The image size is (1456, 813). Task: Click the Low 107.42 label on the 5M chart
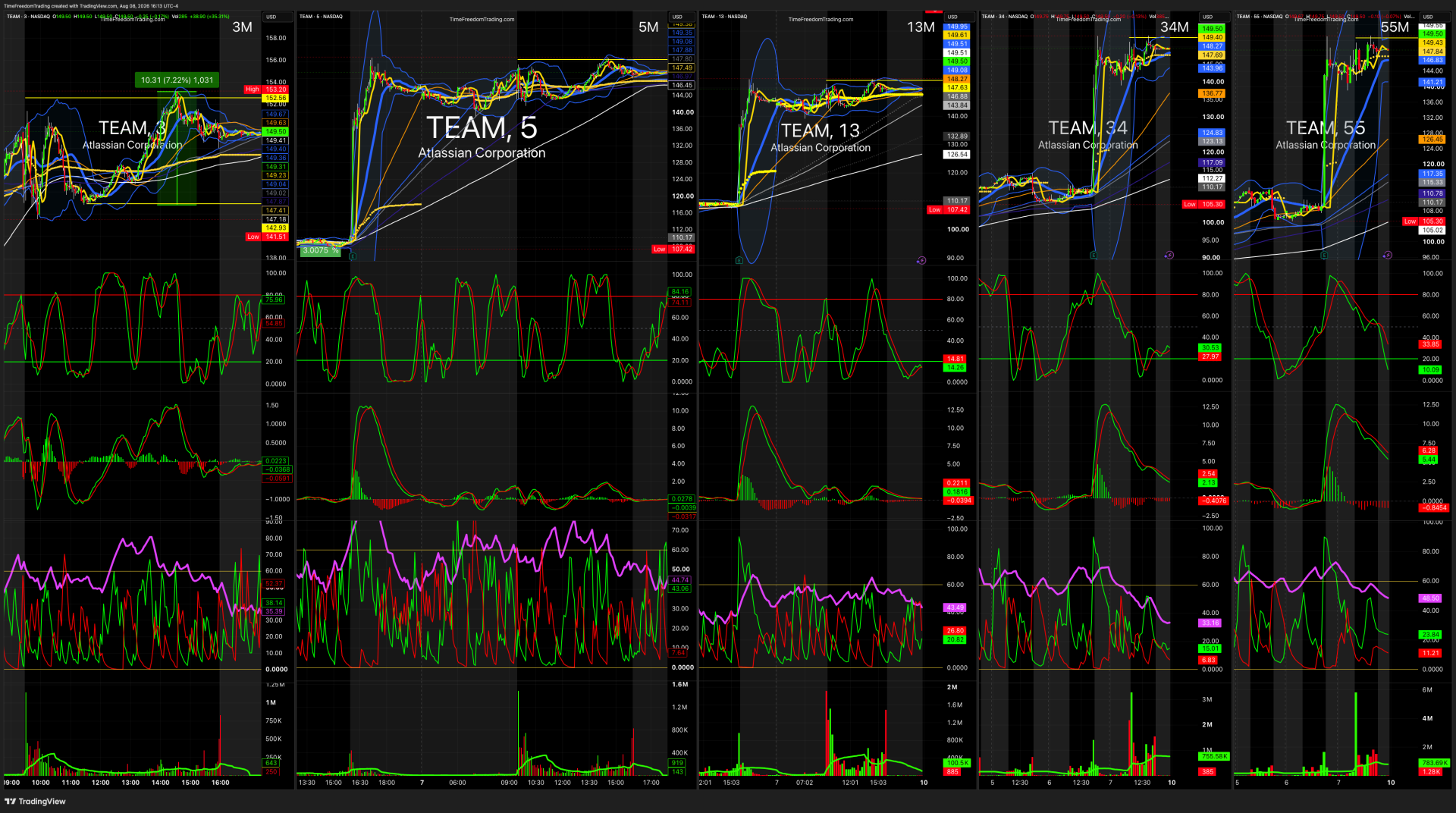tap(673, 249)
